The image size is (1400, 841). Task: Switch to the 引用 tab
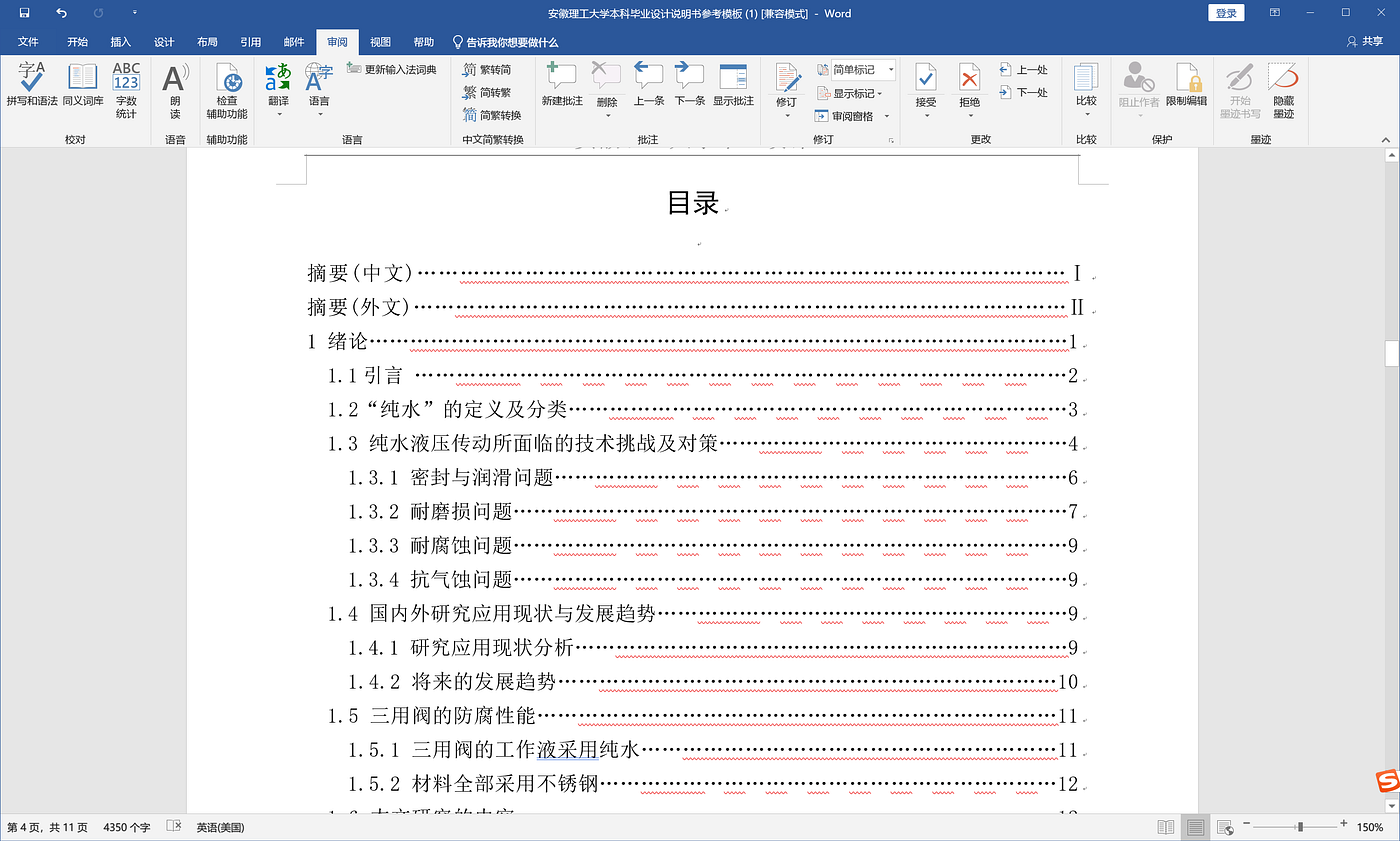point(250,42)
